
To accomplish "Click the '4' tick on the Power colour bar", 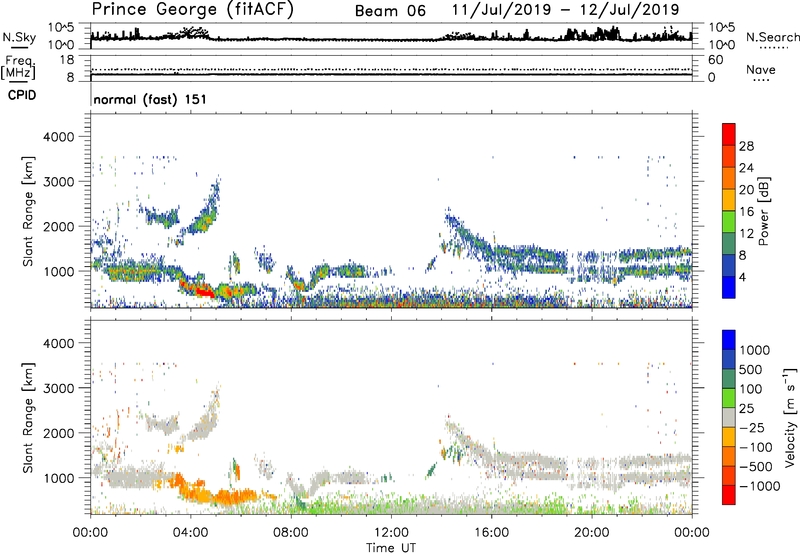I will click(x=742, y=277).
